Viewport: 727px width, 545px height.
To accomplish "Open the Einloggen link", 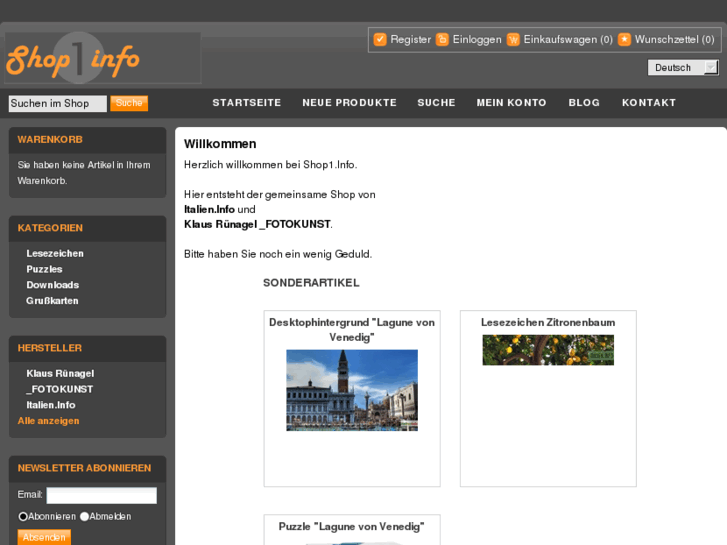I will tap(477, 39).
